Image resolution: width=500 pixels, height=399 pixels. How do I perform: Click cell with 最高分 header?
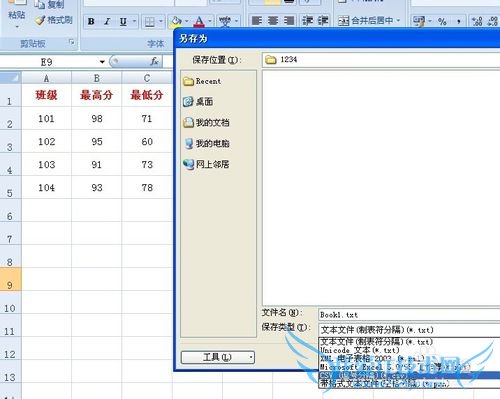tap(97, 95)
